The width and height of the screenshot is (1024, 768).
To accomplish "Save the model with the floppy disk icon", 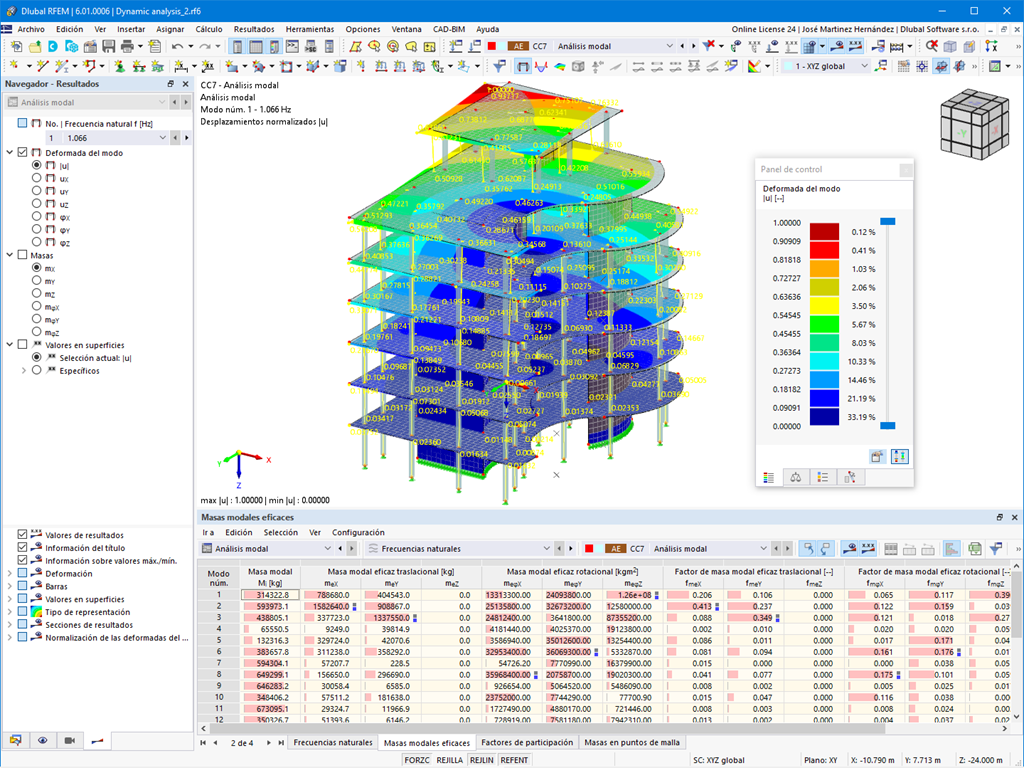I will click(x=108, y=46).
